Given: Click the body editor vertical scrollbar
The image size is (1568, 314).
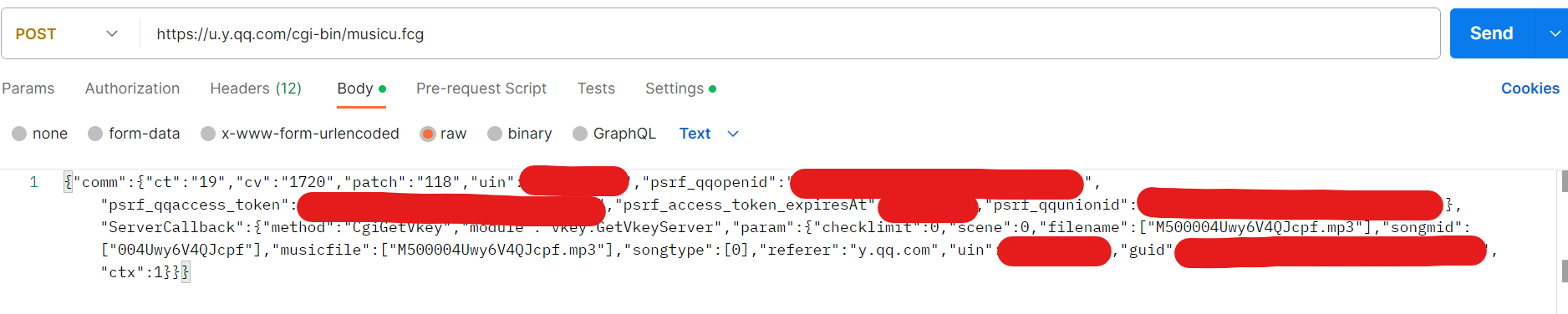Looking at the screenshot, I should tap(1563, 242).
